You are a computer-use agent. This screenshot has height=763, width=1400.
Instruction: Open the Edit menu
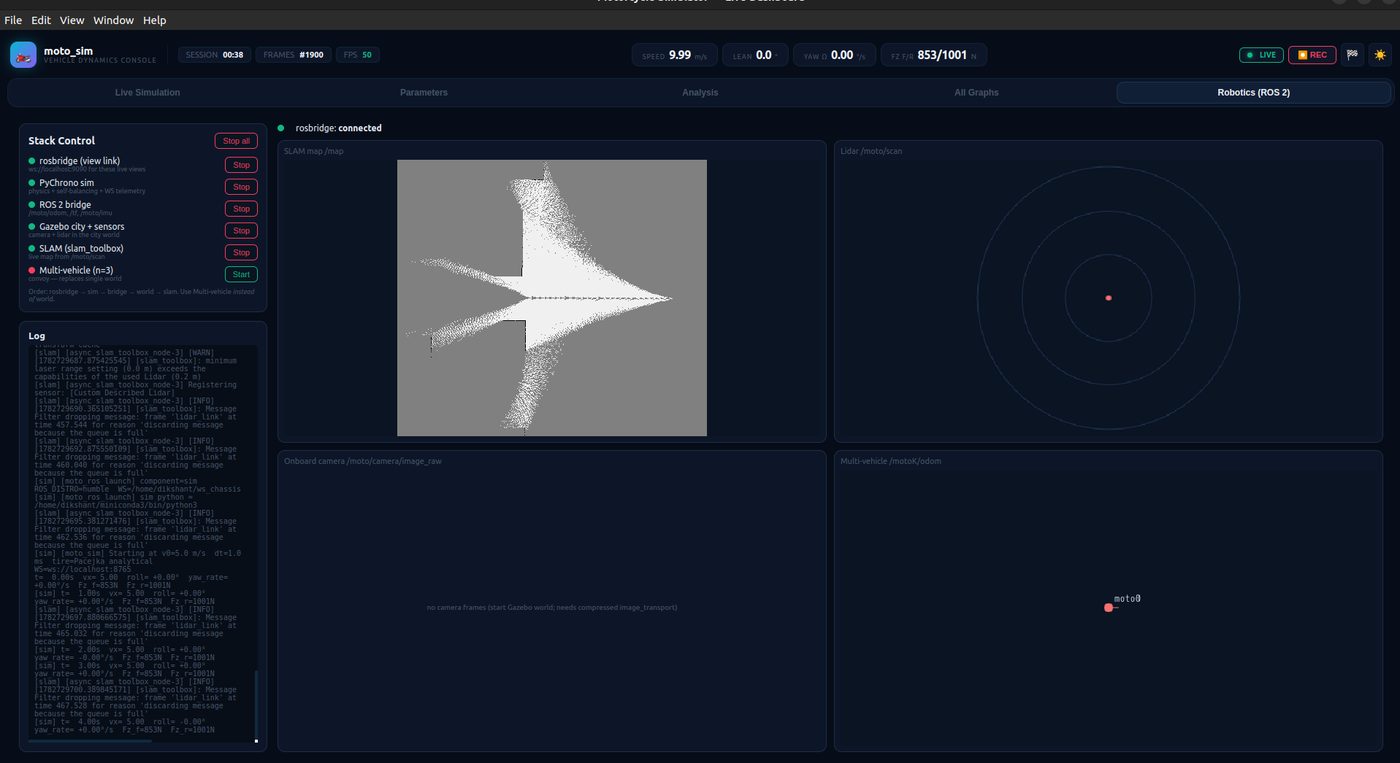point(41,20)
